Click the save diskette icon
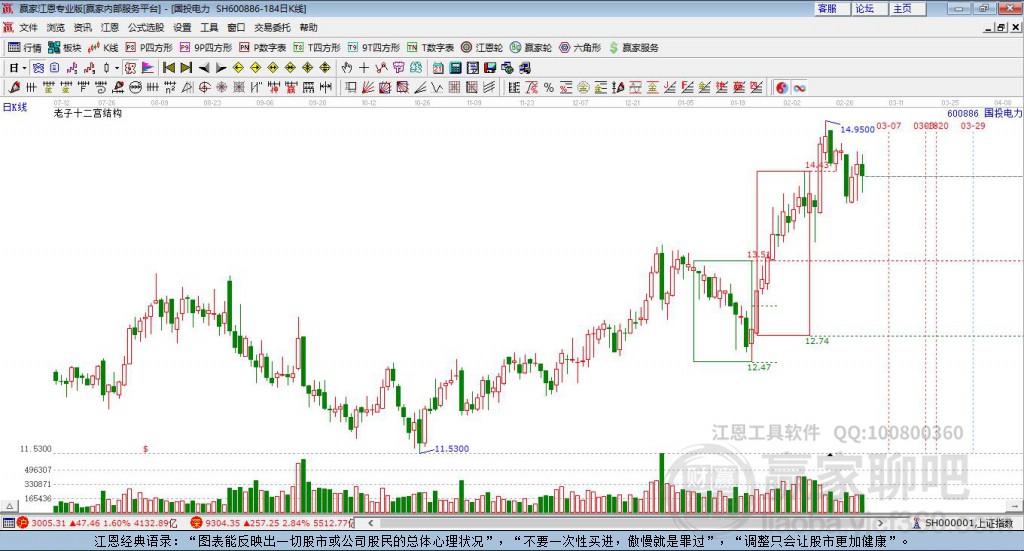 click(490, 68)
